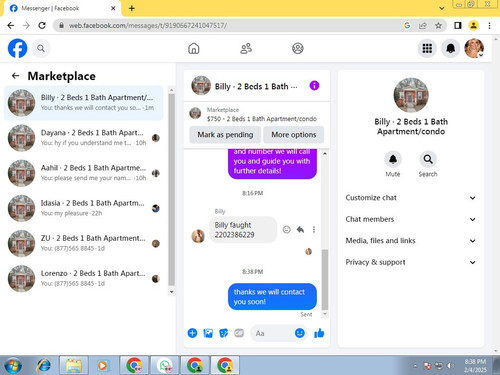Click chat list scrollbar down arrow
The width and height of the screenshot is (500, 375).
click(x=171, y=292)
